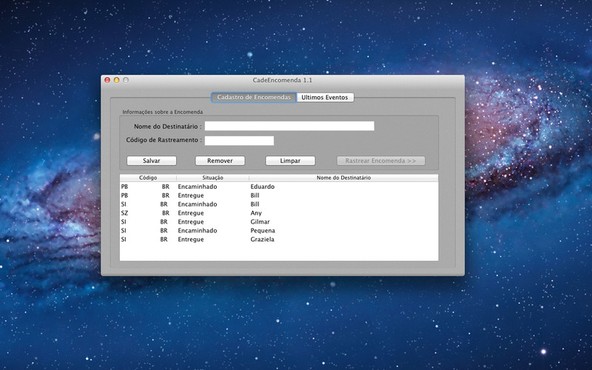Click the Remover button

pyautogui.click(x=220, y=161)
